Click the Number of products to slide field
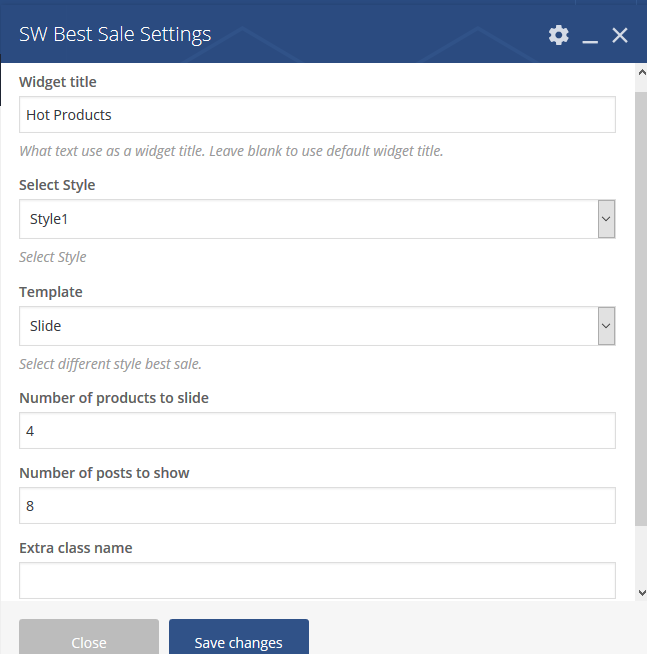 [x=317, y=430]
